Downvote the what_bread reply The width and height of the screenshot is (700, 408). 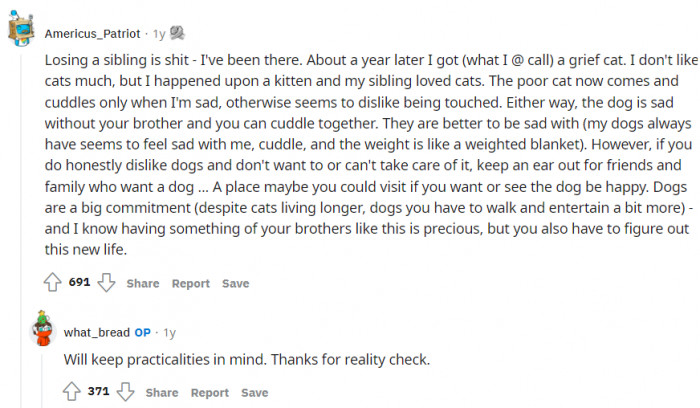tap(124, 391)
